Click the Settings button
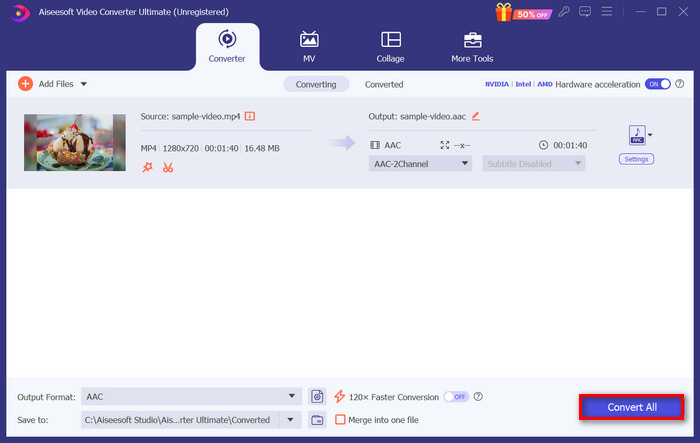This screenshot has width=700, height=443. pyautogui.click(x=636, y=159)
